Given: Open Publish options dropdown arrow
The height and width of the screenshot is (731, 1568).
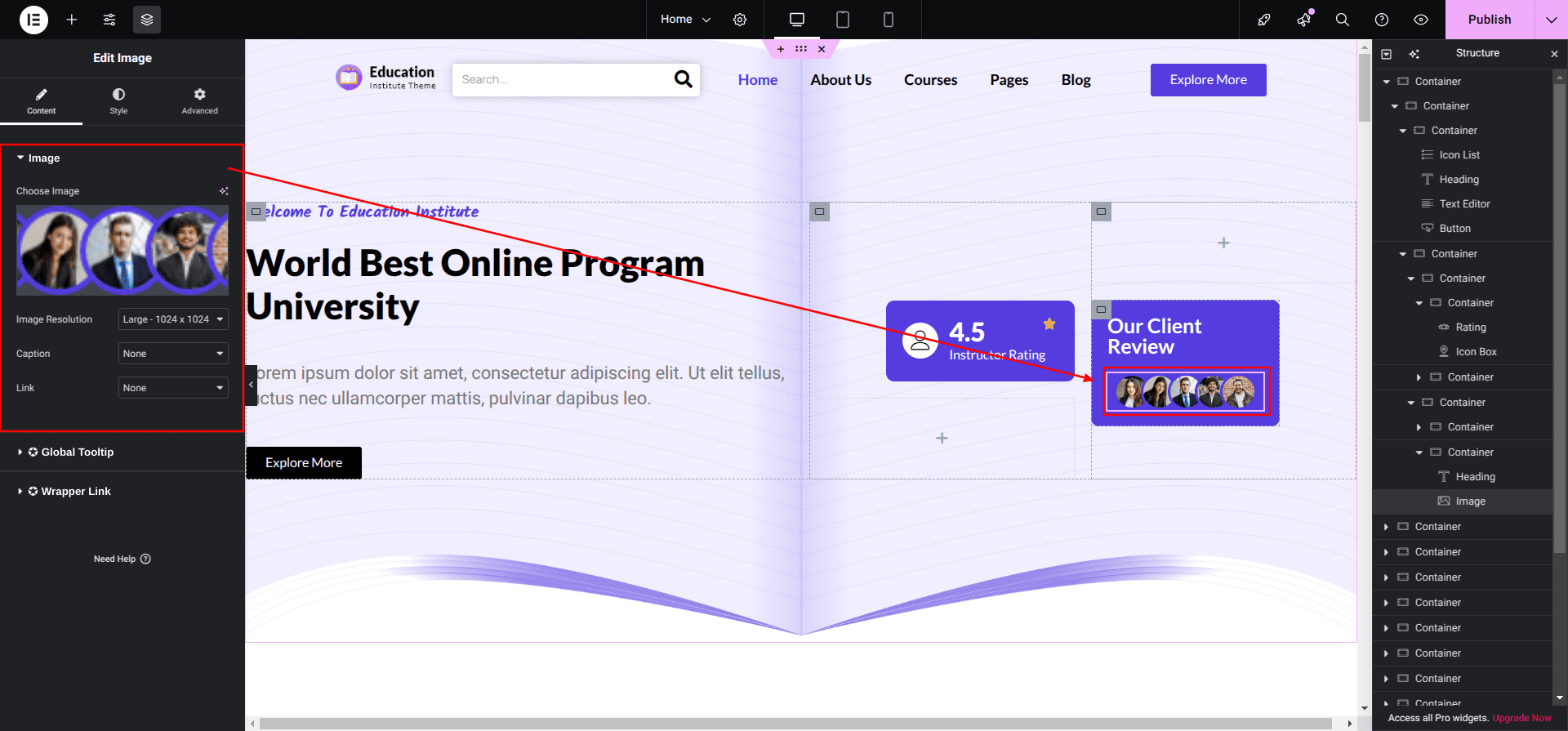Looking at the screenshot, I should [x=1552, y=20].
